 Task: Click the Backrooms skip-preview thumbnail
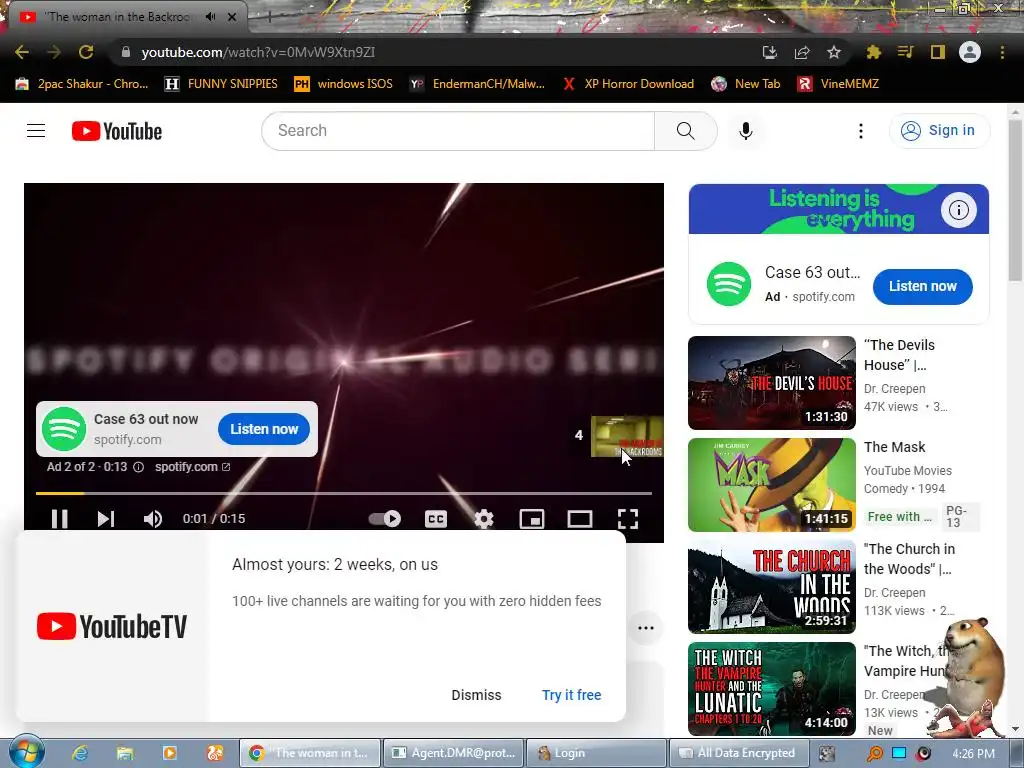[x=627, y=436]
